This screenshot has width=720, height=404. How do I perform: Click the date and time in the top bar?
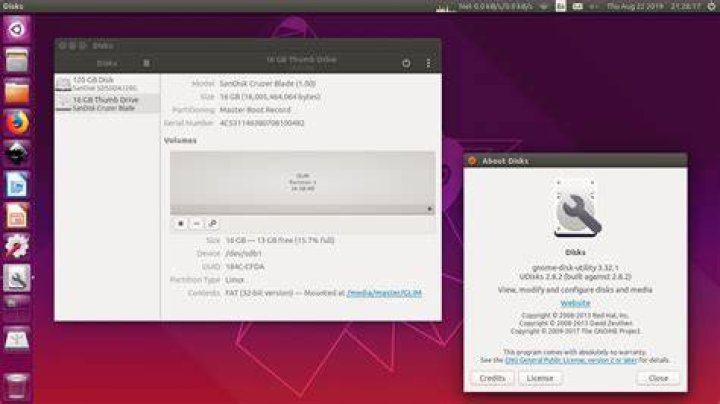[x=654, y=6]
